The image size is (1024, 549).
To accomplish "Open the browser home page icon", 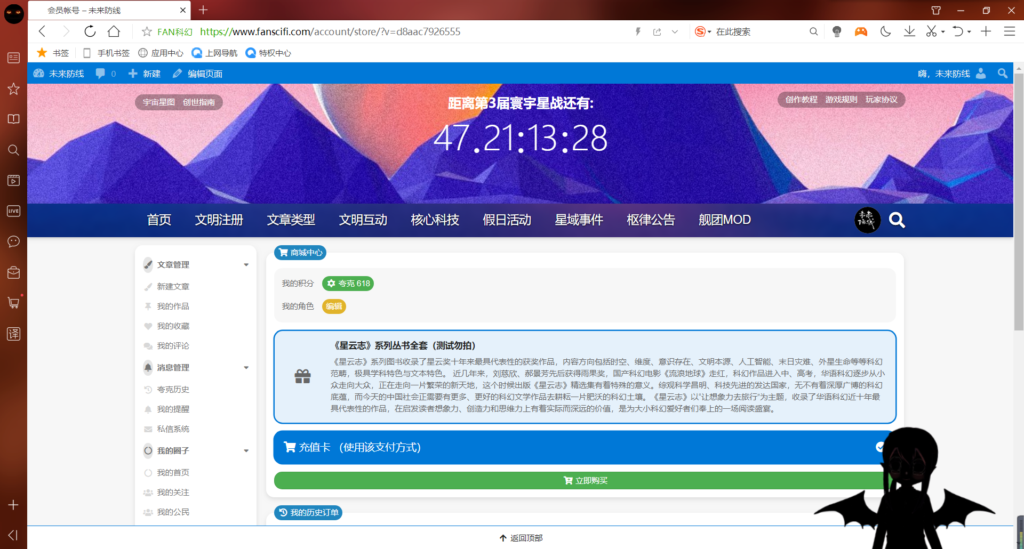I will coord(114,31).
